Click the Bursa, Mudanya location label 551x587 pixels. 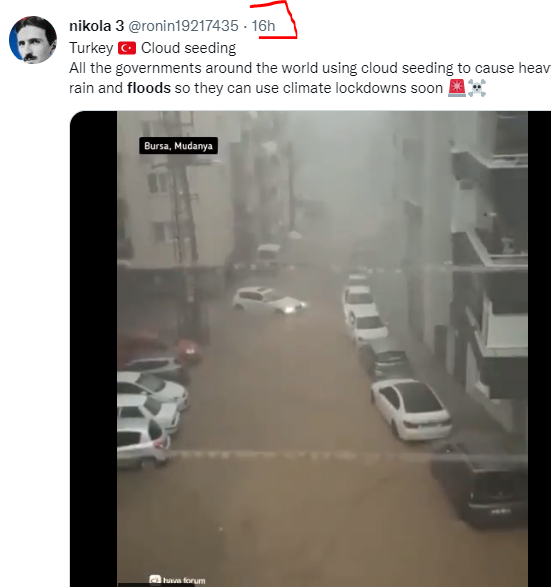[x=178, y=146]
